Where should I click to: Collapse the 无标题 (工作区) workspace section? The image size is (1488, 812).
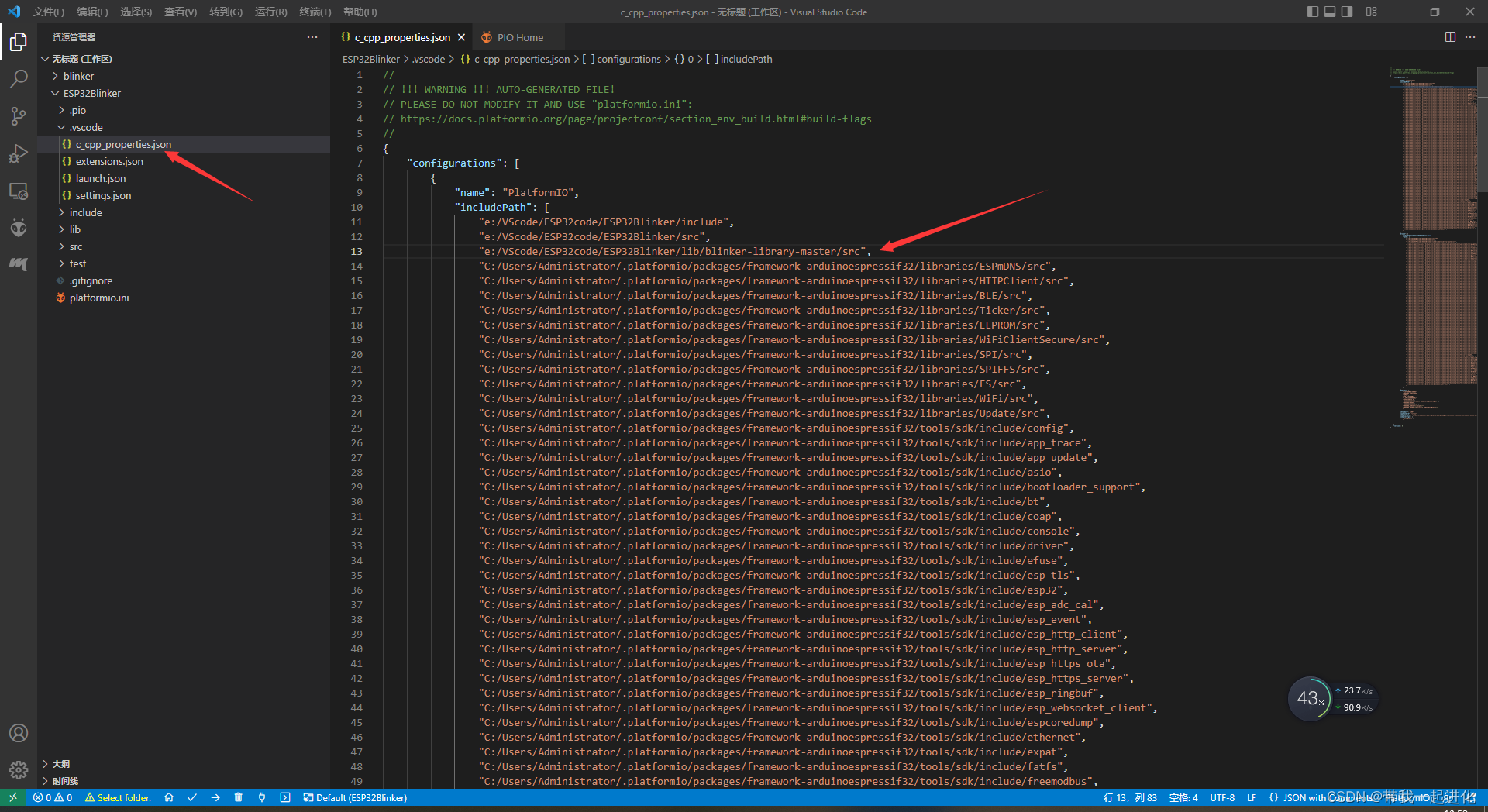click(x=184, y=59)
